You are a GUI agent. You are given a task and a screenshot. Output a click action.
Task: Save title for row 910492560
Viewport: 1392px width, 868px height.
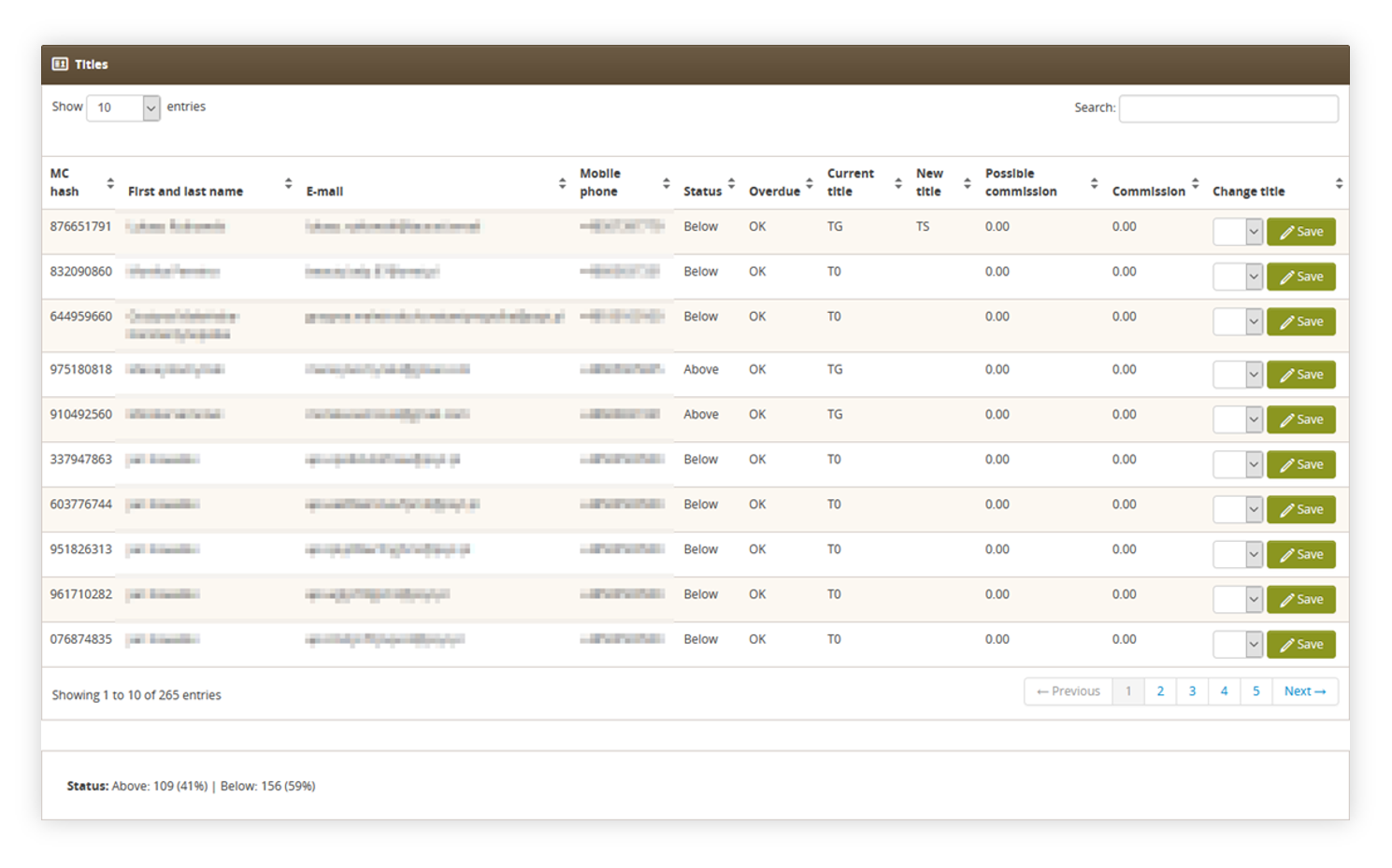[1301, 420]
